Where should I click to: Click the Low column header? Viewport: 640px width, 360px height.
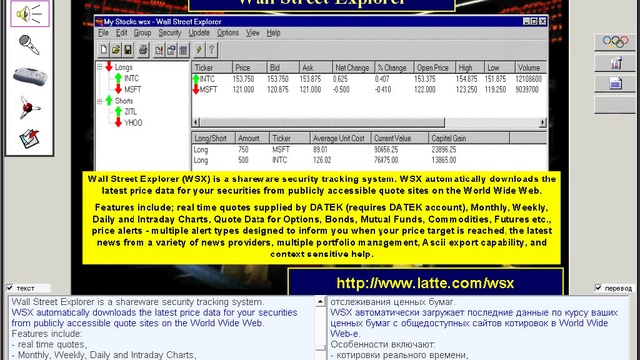pos(499,68)
